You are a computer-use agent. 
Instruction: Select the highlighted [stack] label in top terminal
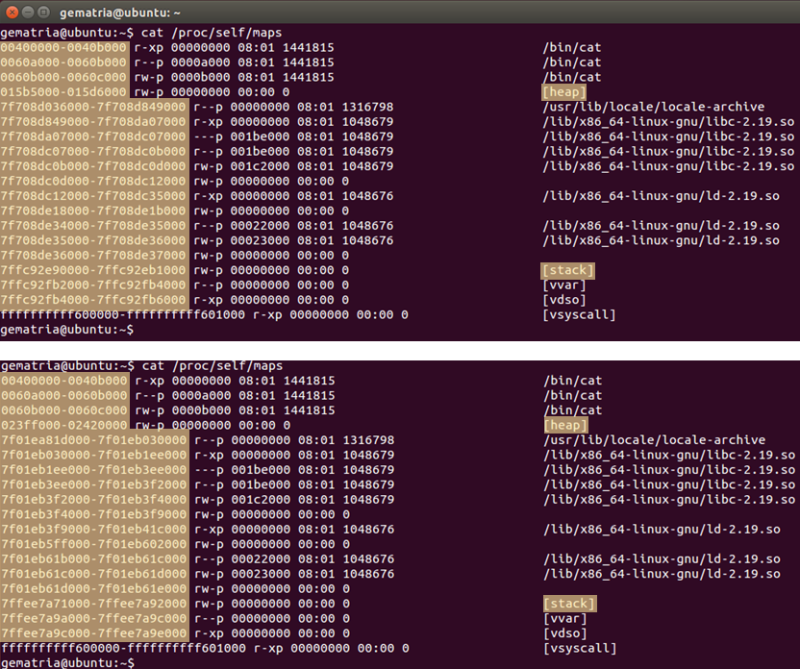pyautogui.click(x=567, y=270)
